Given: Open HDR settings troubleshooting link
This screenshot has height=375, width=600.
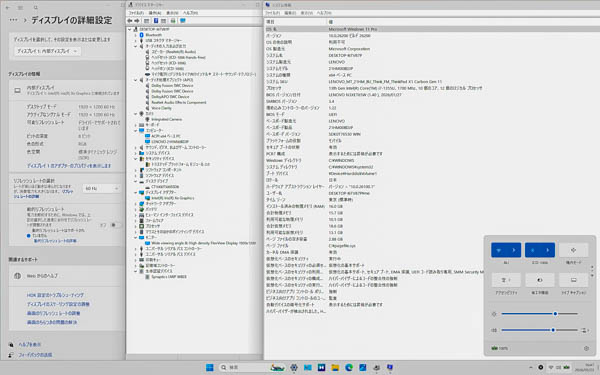Looking at the screenshot, I should point(55,295).
